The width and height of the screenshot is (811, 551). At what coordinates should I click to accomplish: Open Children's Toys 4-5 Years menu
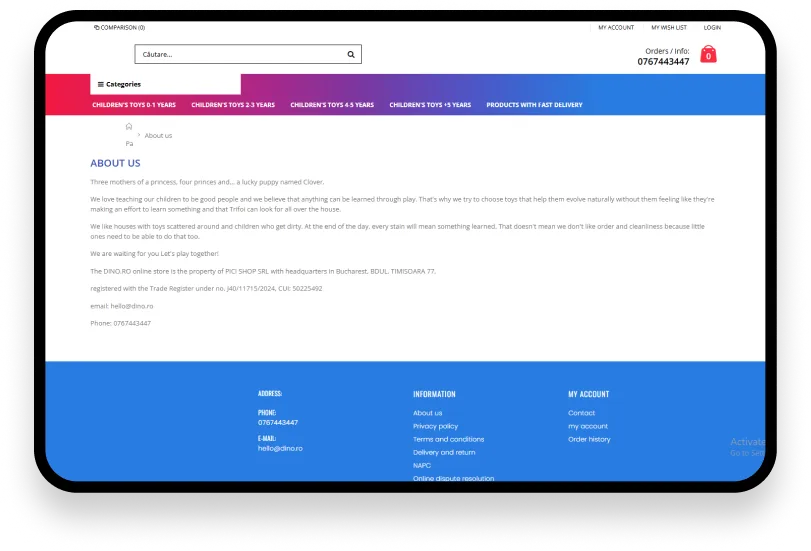coord(332,105)
